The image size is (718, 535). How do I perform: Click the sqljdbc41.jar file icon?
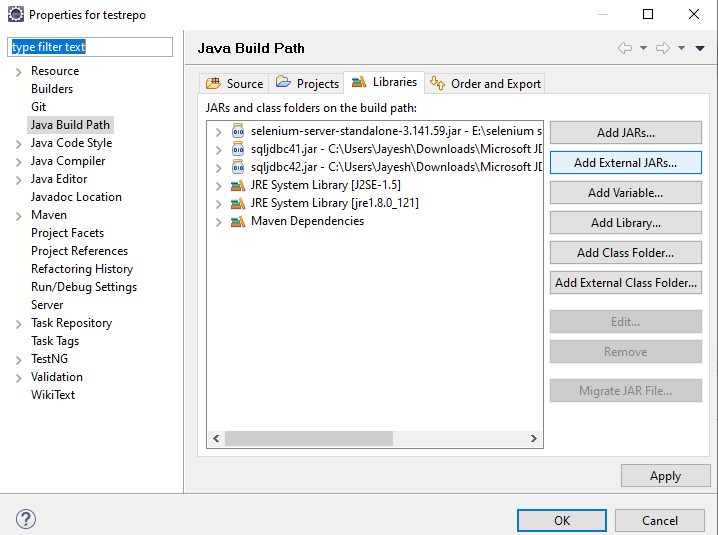tap(238, 149)
